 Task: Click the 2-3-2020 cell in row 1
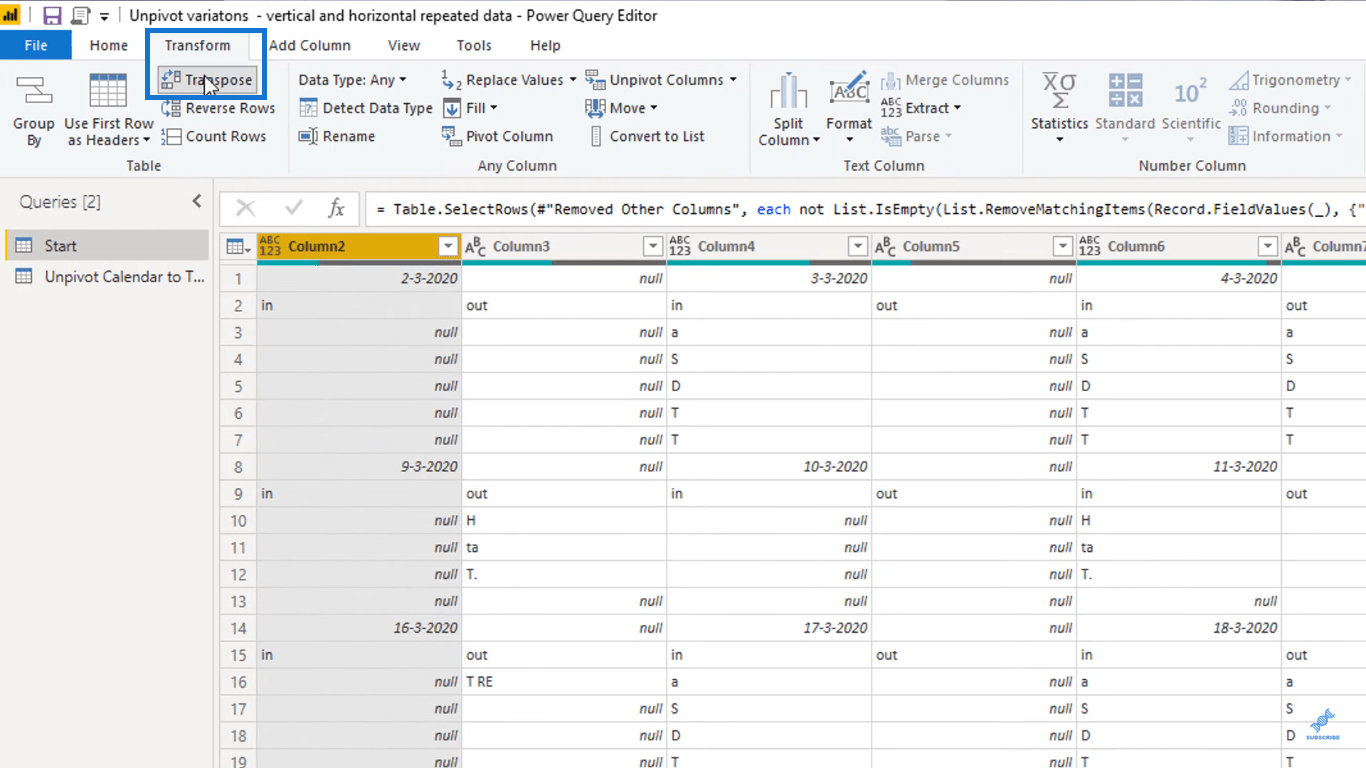[x=359, y=278]
